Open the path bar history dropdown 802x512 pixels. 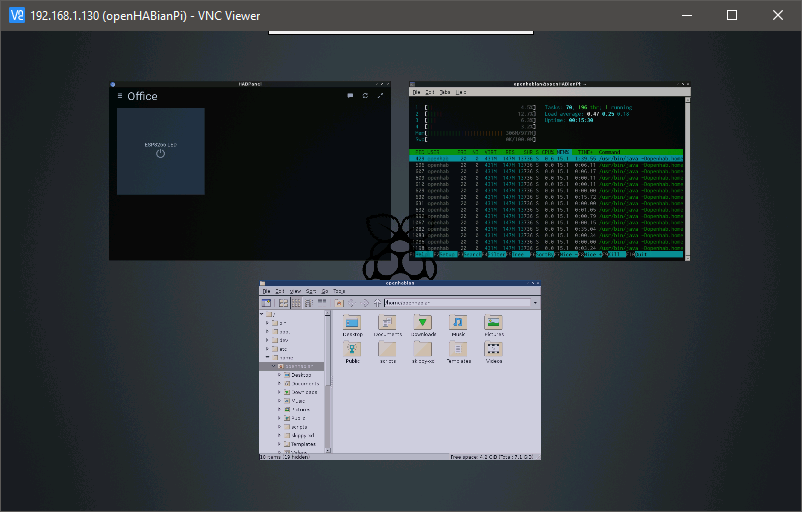[x=535, y=302]
